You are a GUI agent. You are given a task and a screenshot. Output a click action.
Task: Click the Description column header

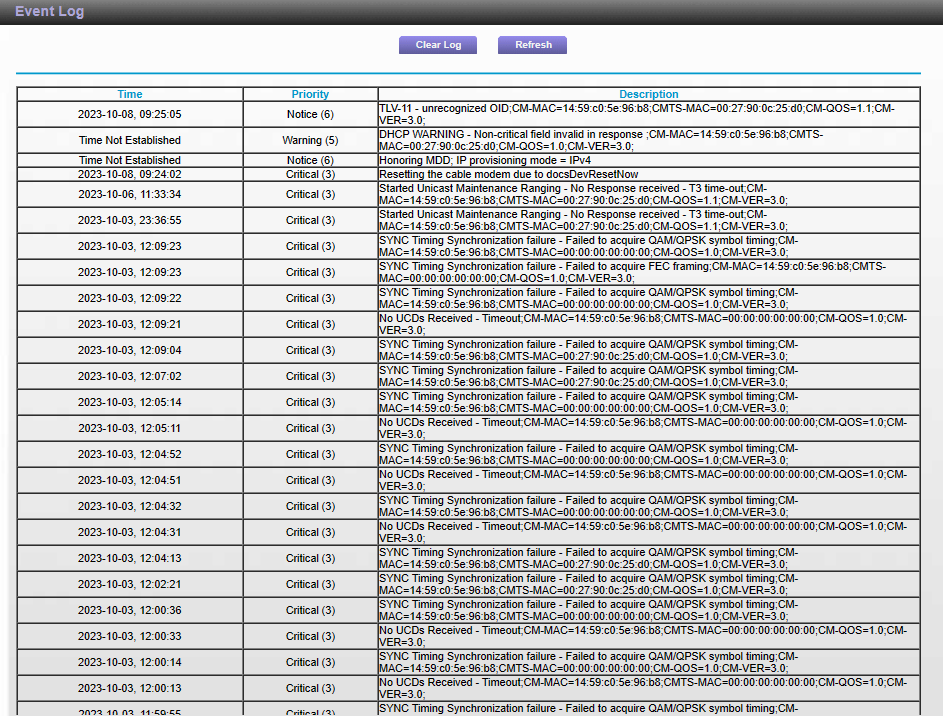(x=648, y=94)
